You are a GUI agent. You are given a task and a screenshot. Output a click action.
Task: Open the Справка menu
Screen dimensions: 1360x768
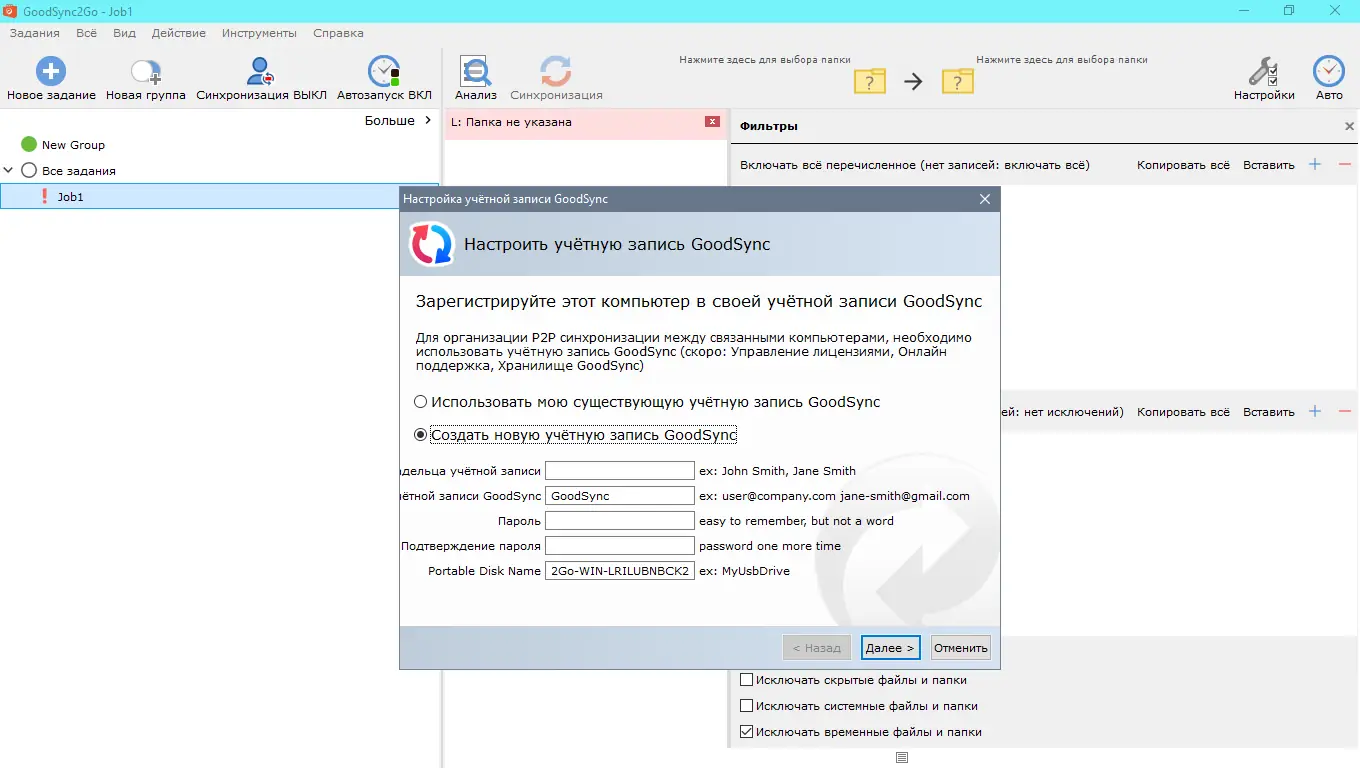pyautogui.click(x=338, y=33)
